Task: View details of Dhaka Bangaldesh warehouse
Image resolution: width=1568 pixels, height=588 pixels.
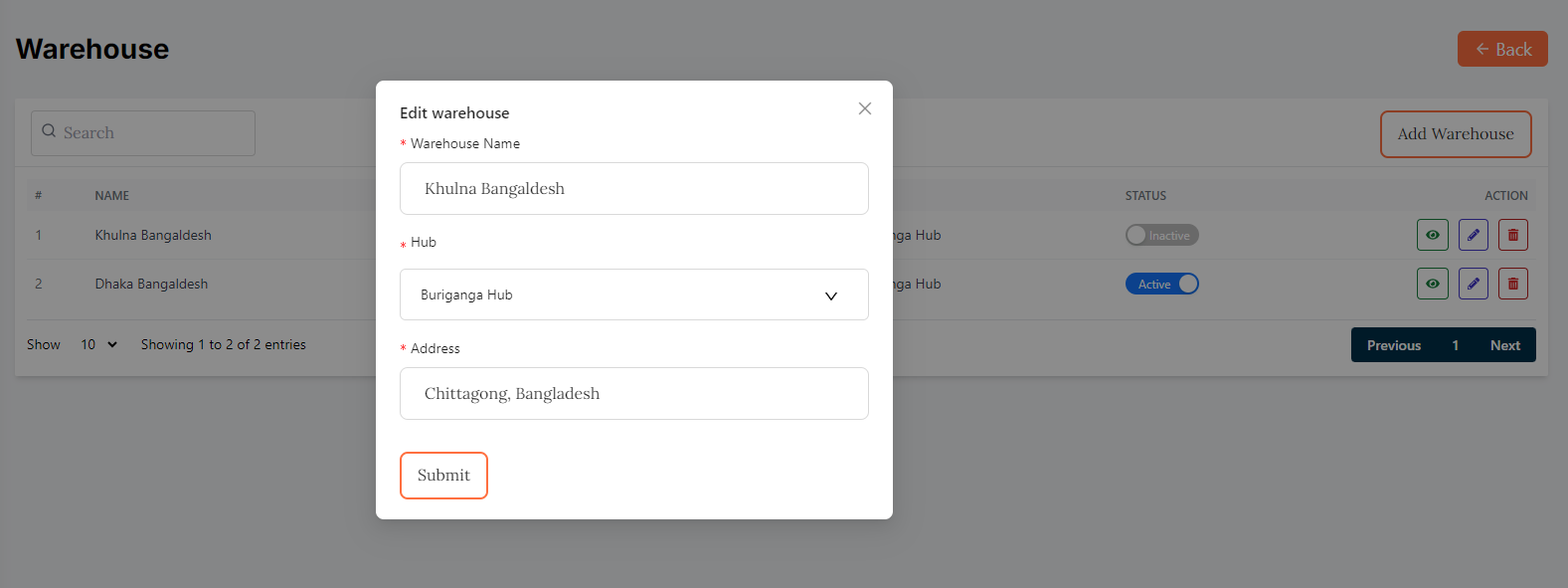Action: [1432, 285]
